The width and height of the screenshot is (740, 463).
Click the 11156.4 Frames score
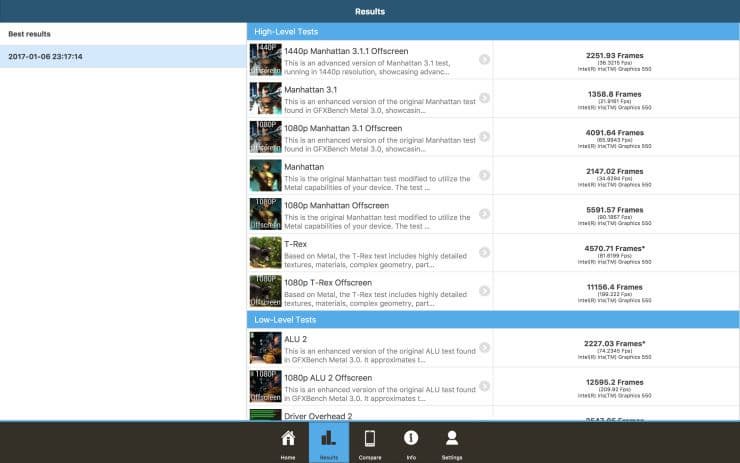(x=614, y=287)
